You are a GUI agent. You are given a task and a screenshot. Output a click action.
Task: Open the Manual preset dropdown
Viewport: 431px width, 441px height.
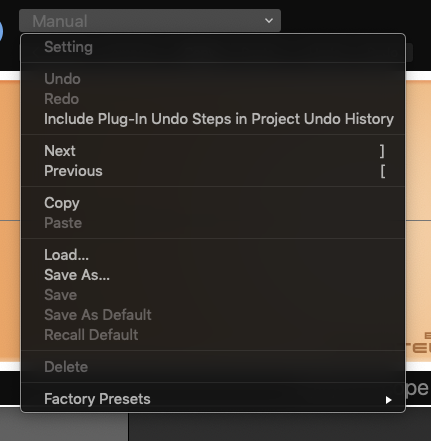150,21
